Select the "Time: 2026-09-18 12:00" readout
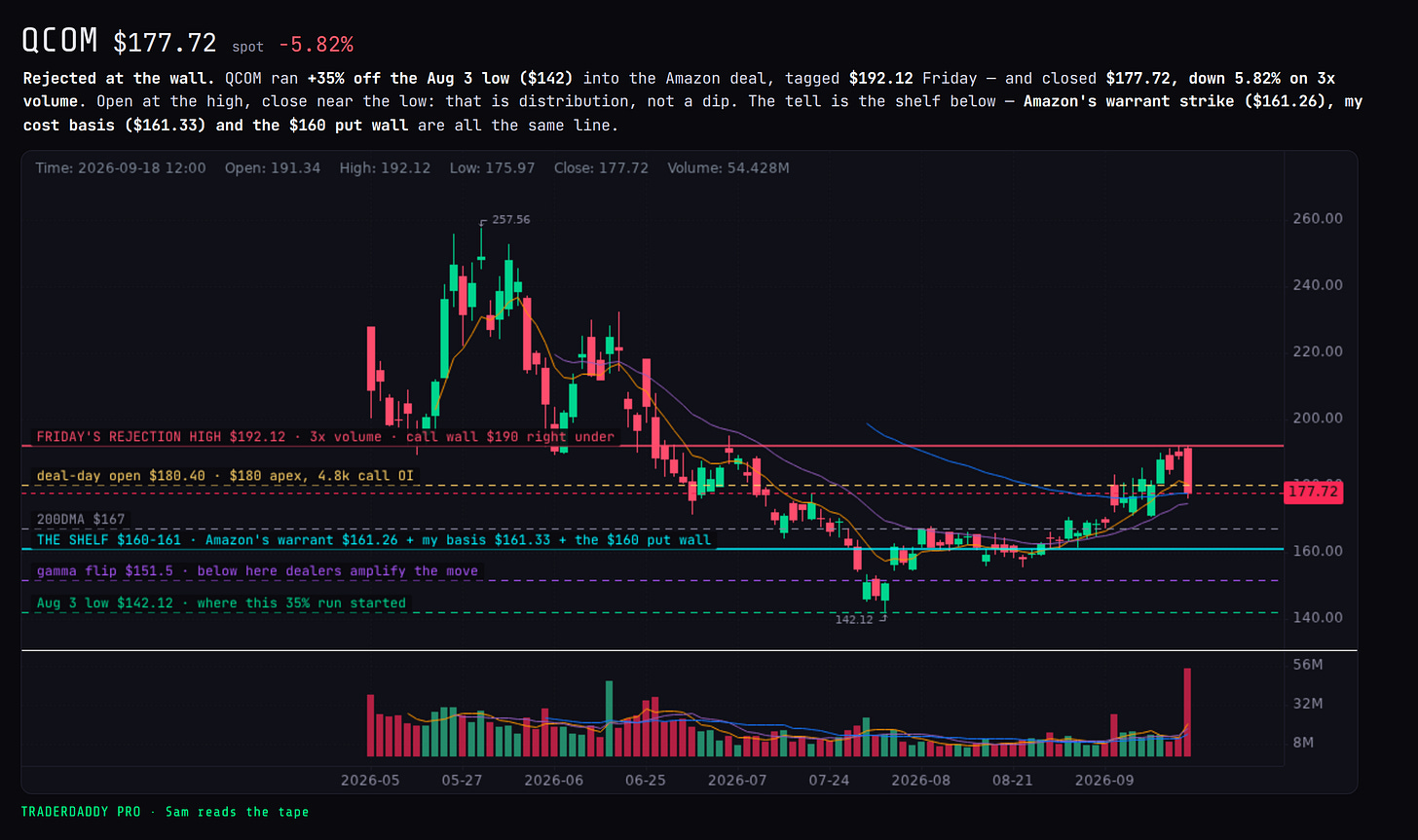This screenshot has height=840, width=1418. point(121,168)
